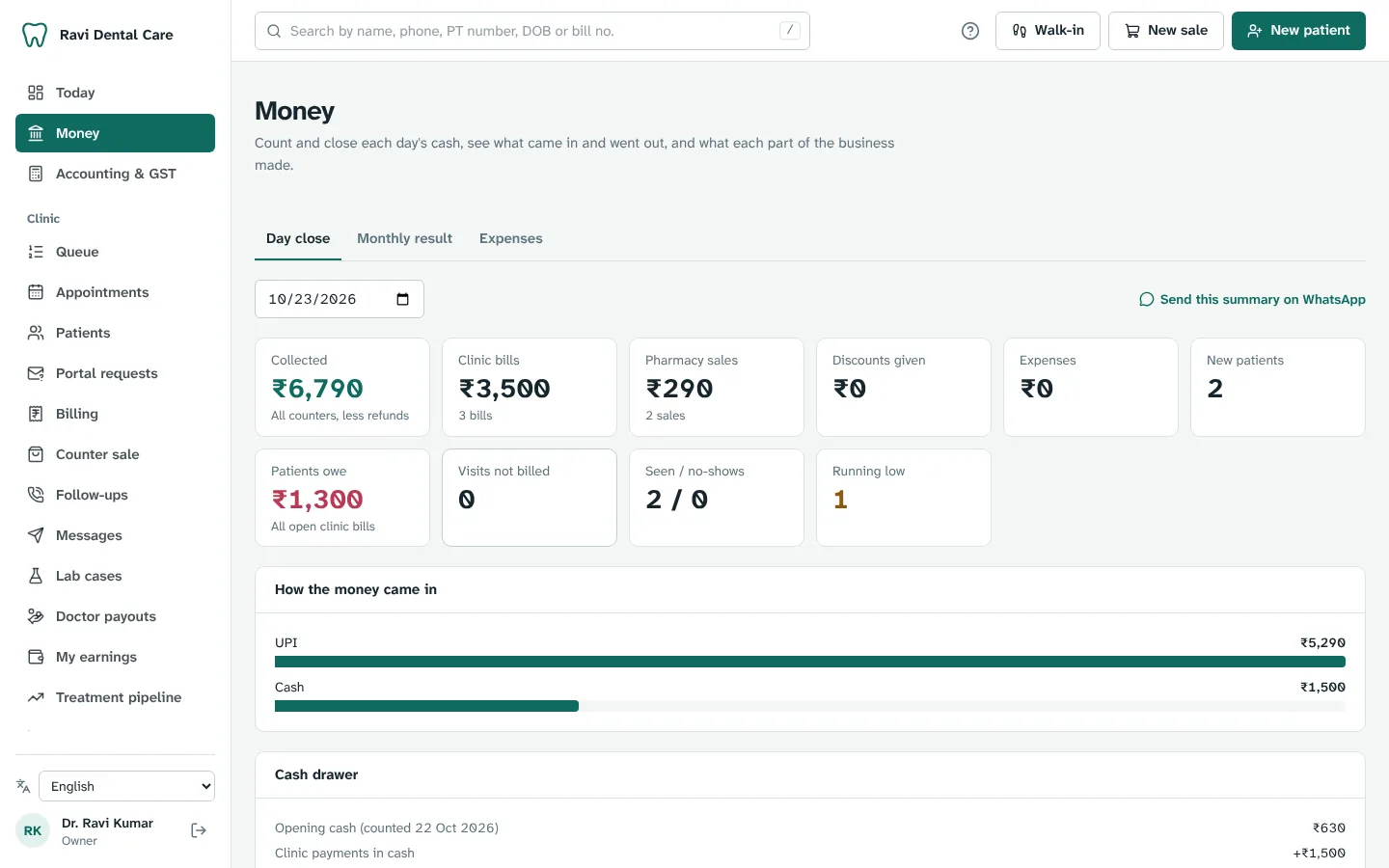Open Messages in sidebar
The width and height of the screenshot is (1389, 868).
[x=115, y=535]
